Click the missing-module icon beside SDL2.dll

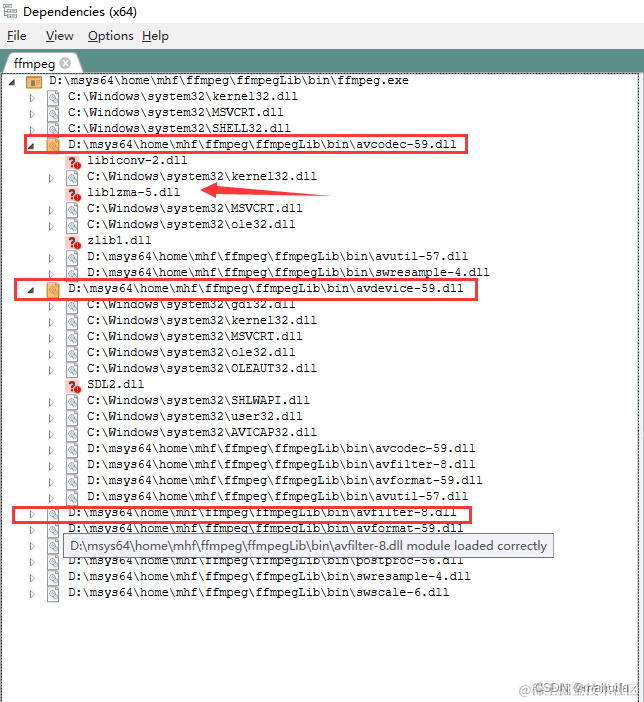(x=73, y=386)
